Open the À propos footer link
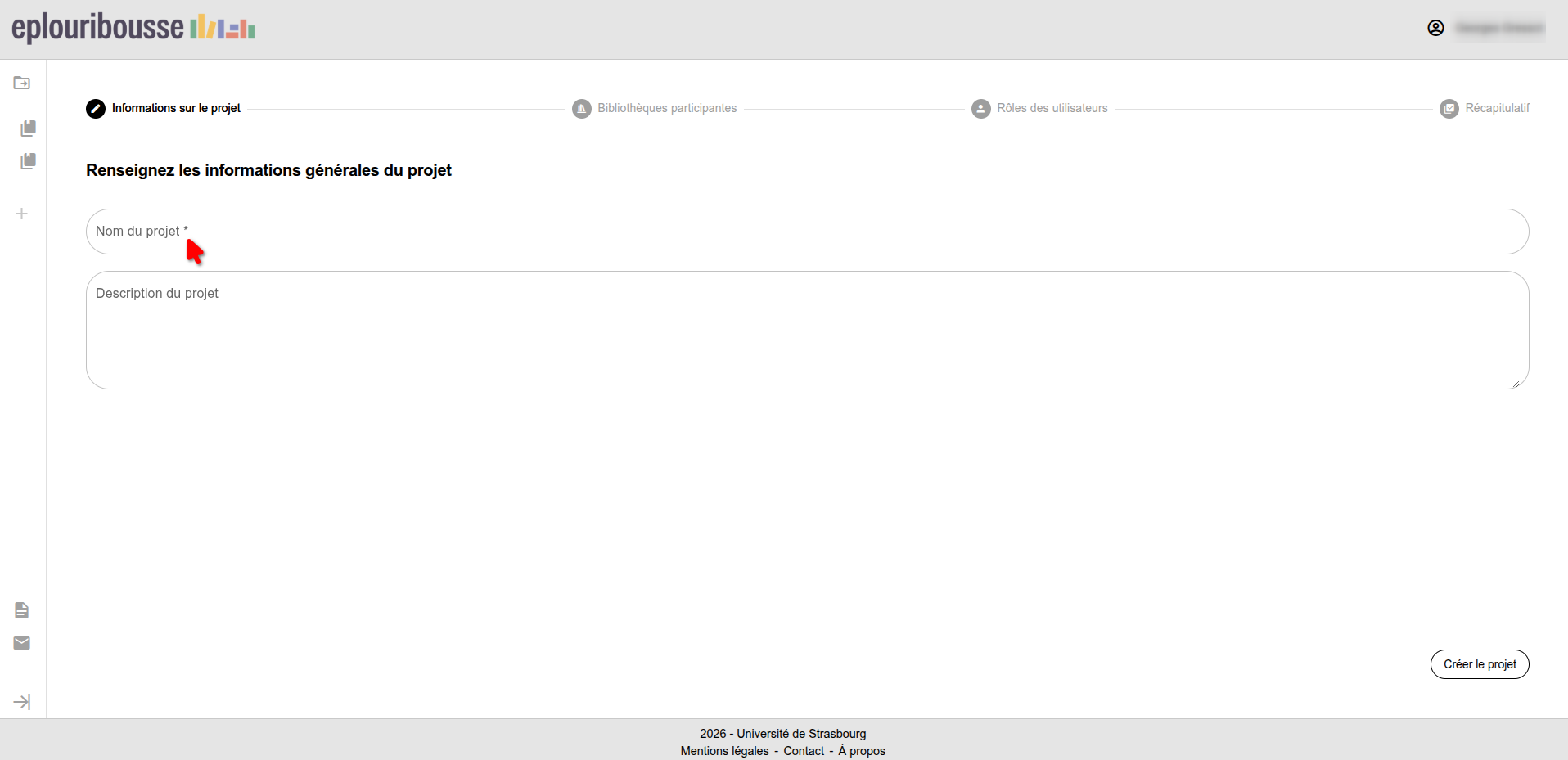 tap(862, 751)
